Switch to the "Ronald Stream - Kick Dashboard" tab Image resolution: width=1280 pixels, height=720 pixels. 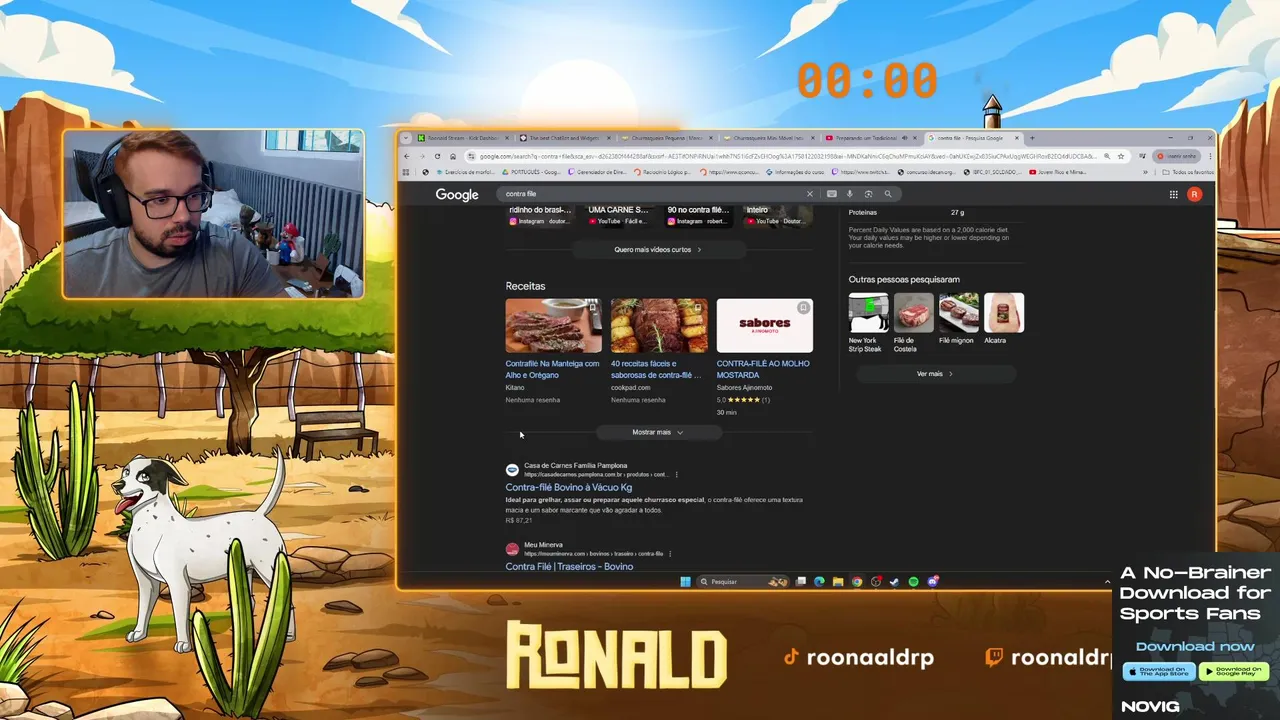pyautogui.click(x=462, y=138)
